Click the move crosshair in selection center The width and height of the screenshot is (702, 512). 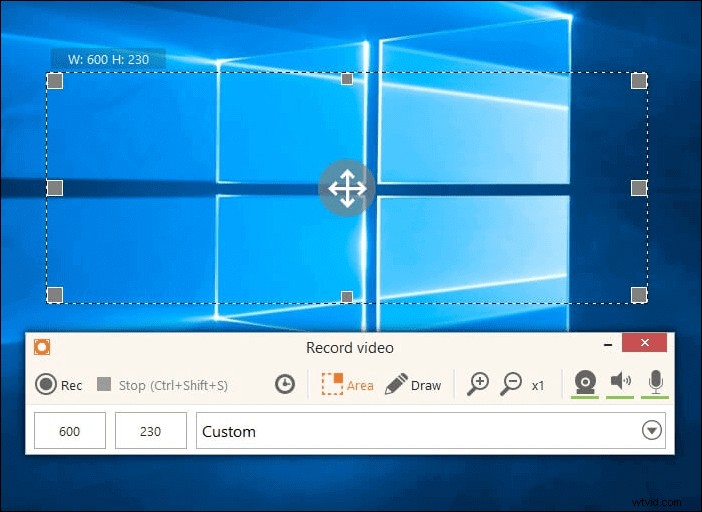pyautogui.click(x=347, y=188)
